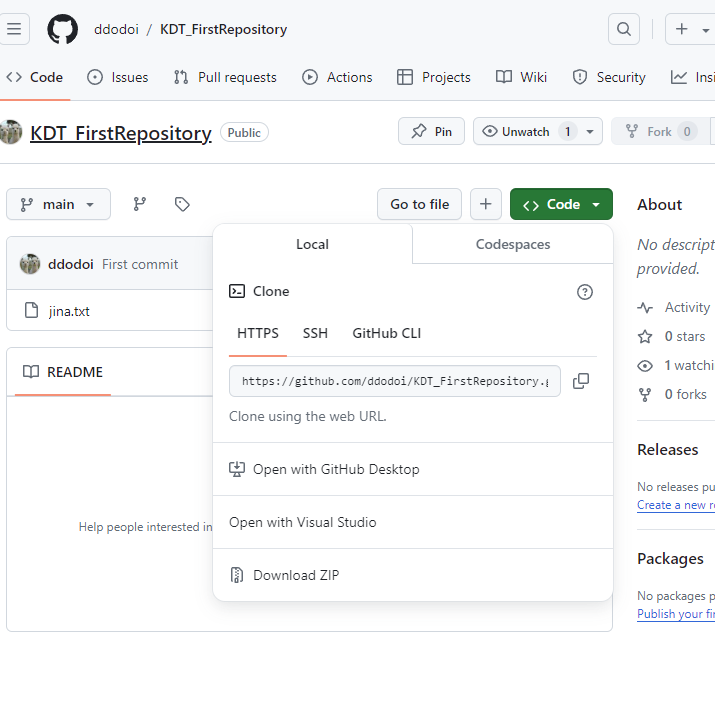The height and width of the screenshot is (701, 715).
Task: Select the SSH clone option
Action: tap(315, 333)
